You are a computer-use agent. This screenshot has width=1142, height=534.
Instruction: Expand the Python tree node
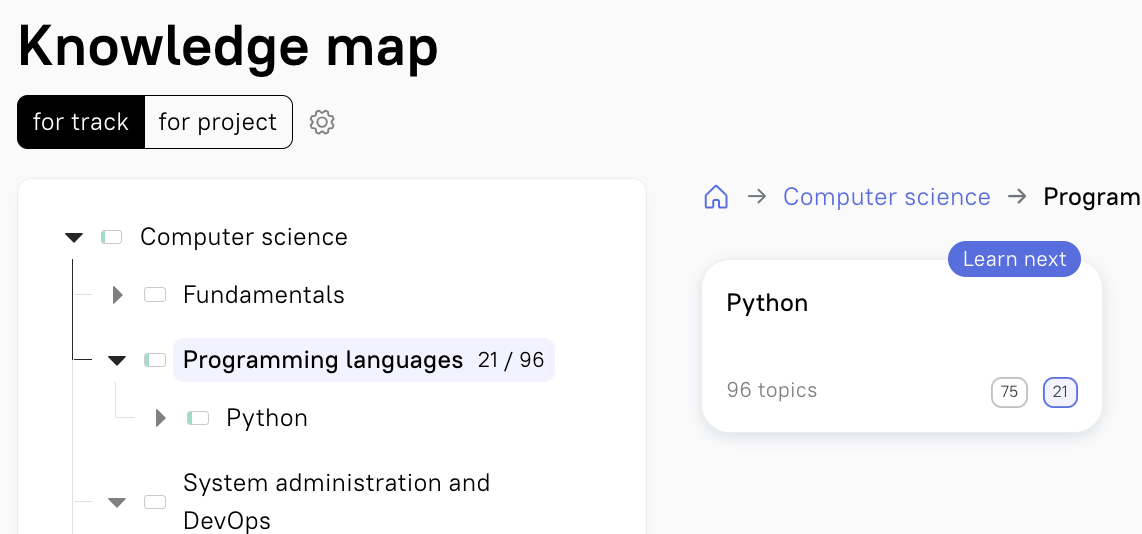tap(160, 418)
